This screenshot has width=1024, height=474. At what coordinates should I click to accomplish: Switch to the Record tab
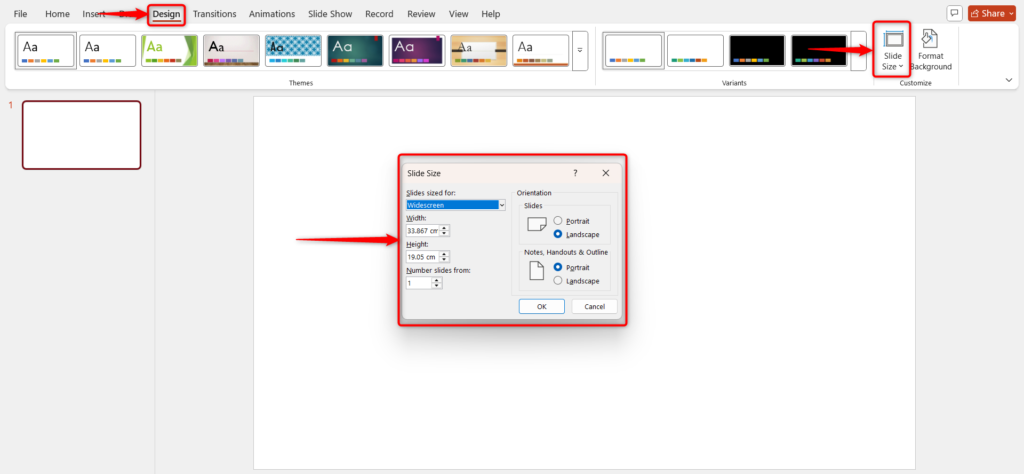point(379,14)
